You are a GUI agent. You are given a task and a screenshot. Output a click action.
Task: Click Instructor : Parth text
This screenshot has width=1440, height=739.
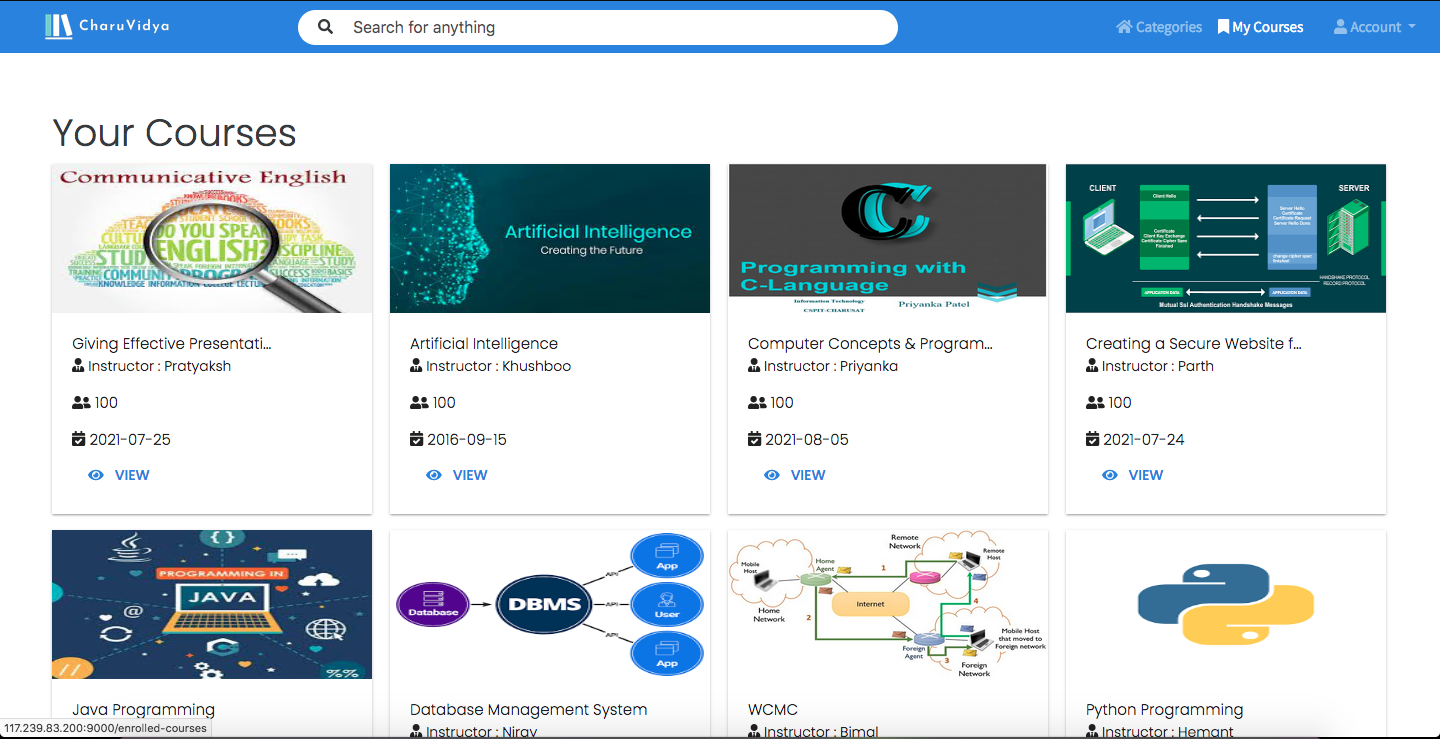coord(1158,366)
